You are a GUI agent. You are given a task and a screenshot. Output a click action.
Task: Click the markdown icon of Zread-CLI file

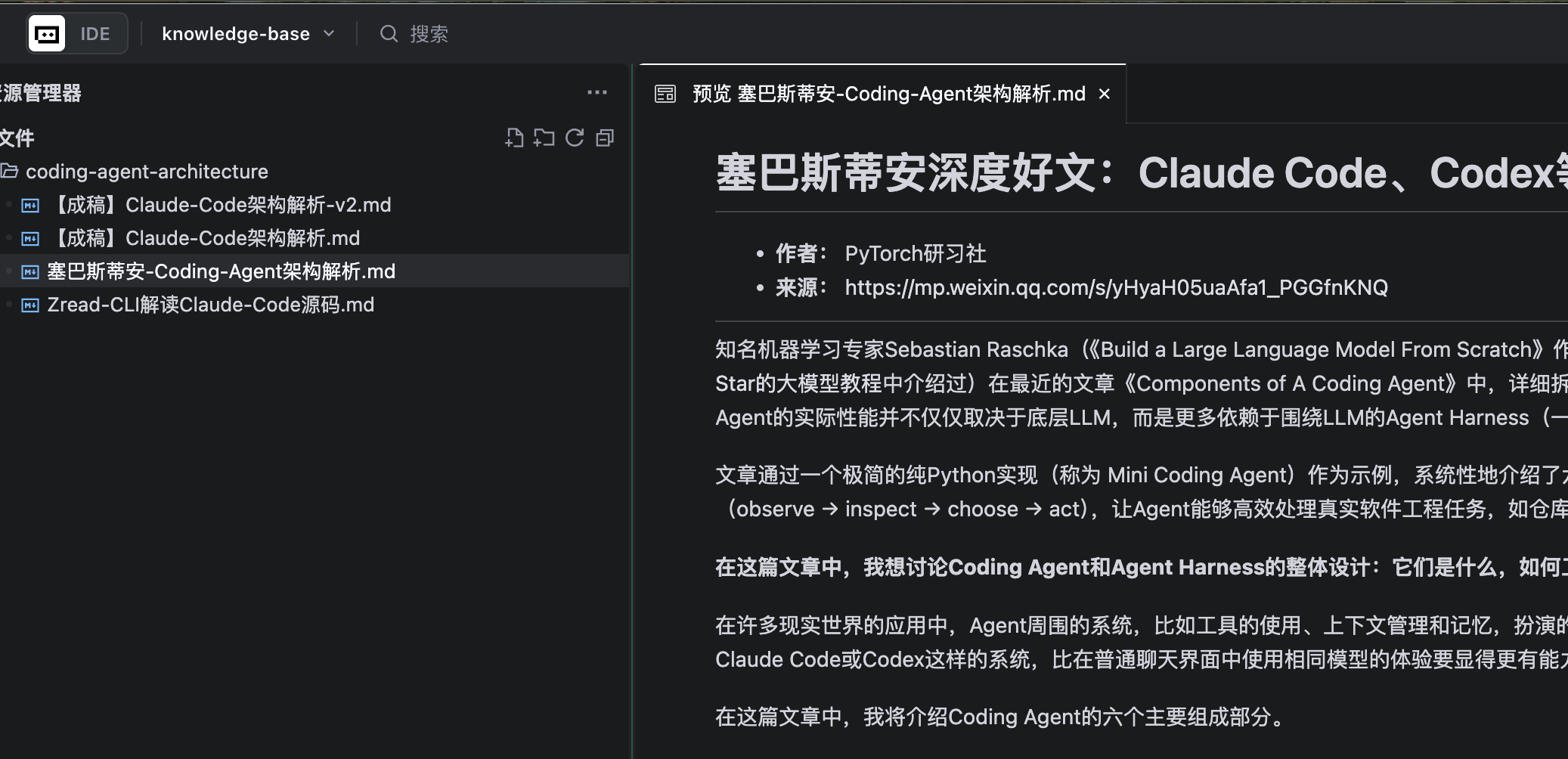pos(30,305)
